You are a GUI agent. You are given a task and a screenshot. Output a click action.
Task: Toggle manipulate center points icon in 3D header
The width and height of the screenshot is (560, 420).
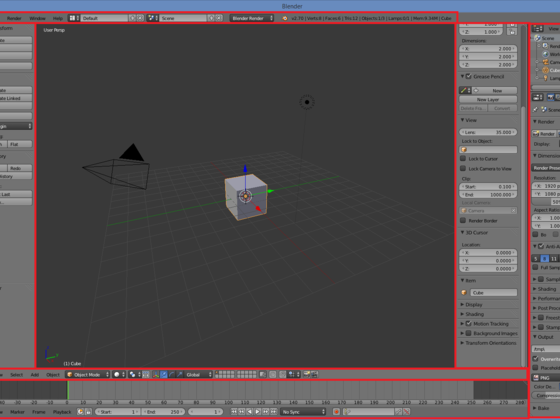(146, 374)
